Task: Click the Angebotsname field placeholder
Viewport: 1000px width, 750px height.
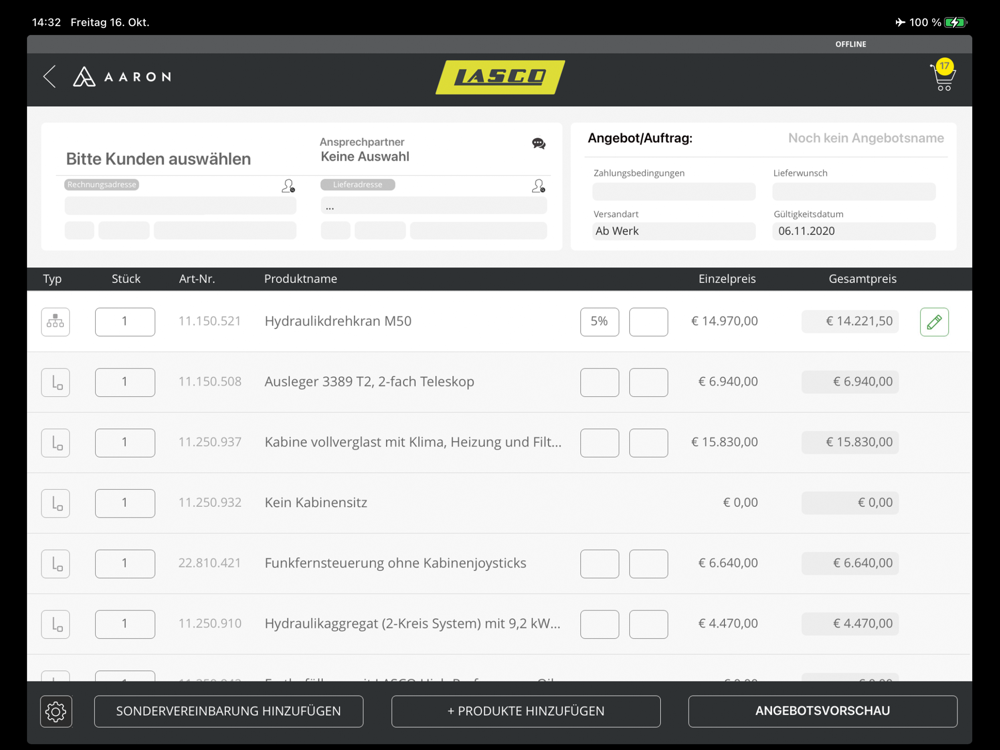Action: pos(865,138)
